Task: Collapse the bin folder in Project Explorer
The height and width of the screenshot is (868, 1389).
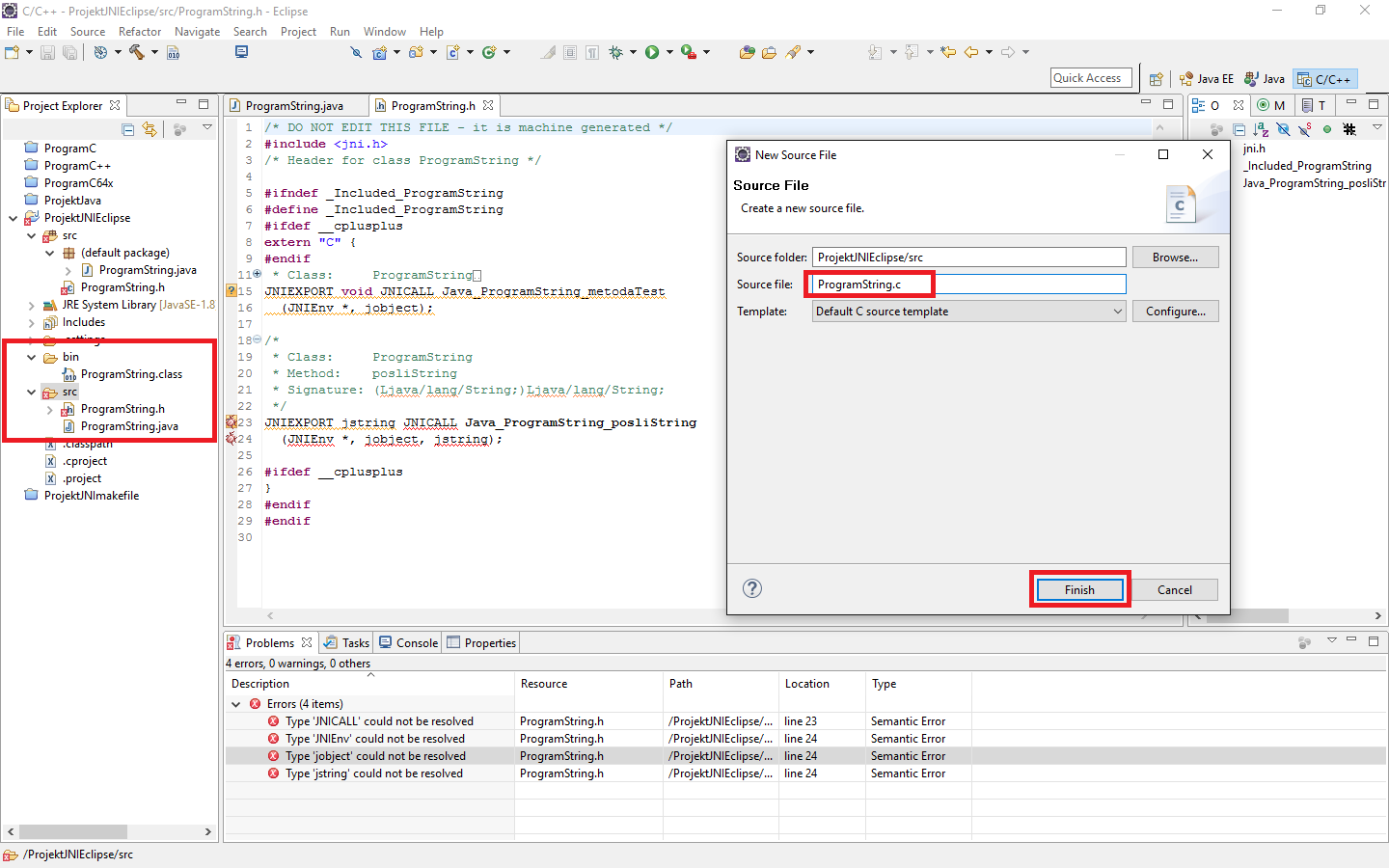Action: 30,357
